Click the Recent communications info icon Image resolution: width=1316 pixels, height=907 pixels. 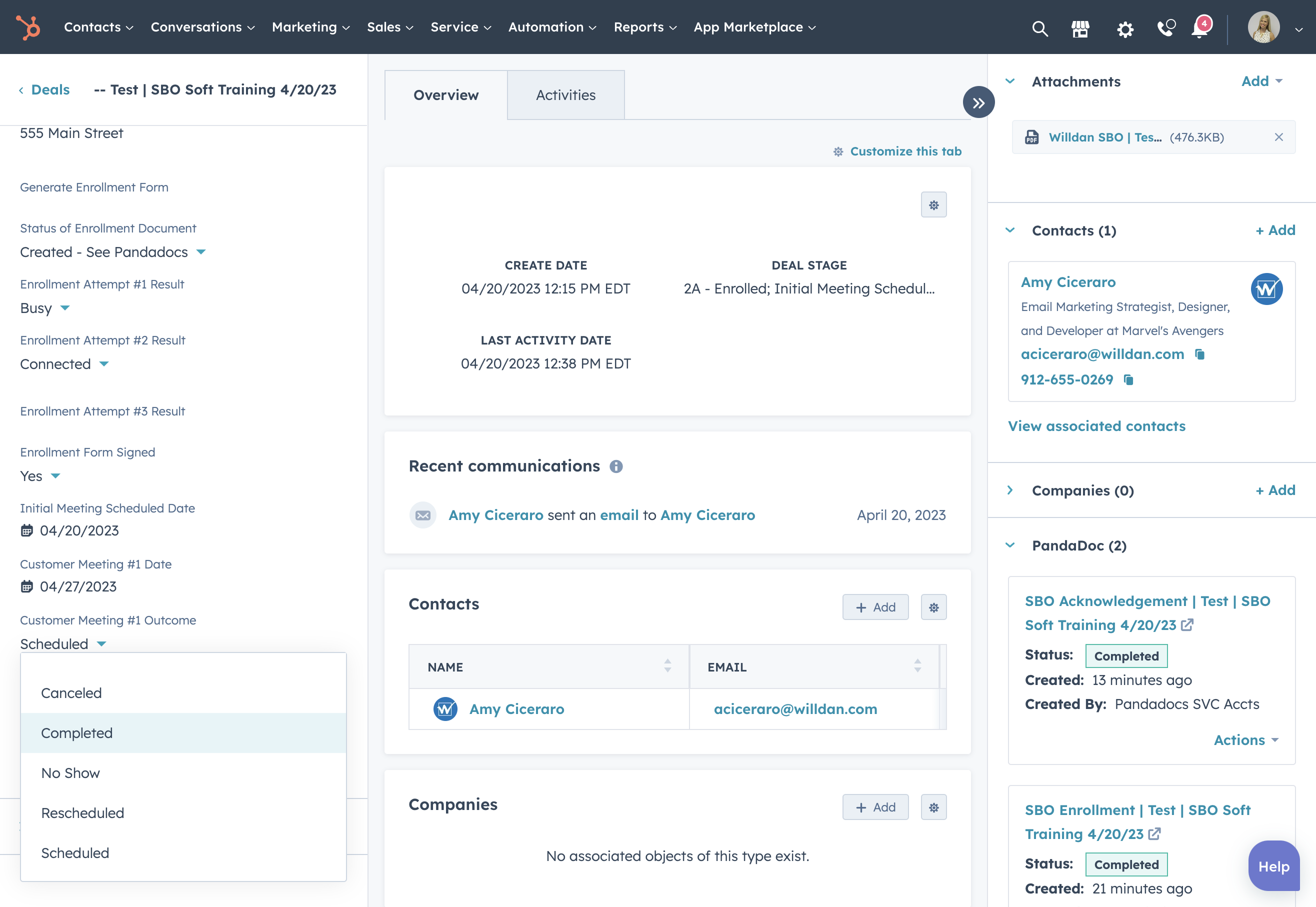pos(616,466)
